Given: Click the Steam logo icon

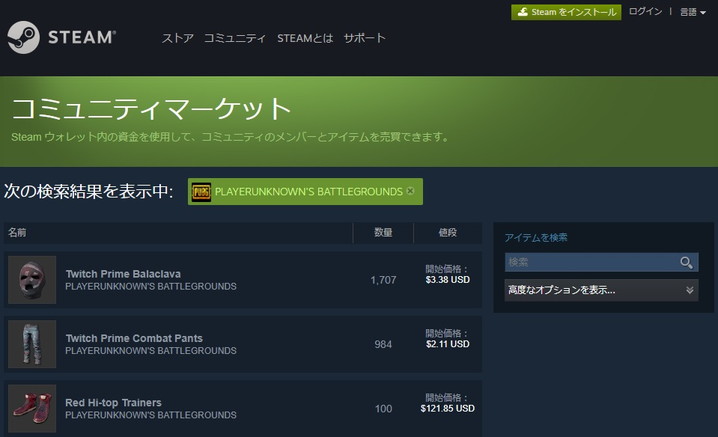Looking at the screenshot, I should [x=23, y=37].
